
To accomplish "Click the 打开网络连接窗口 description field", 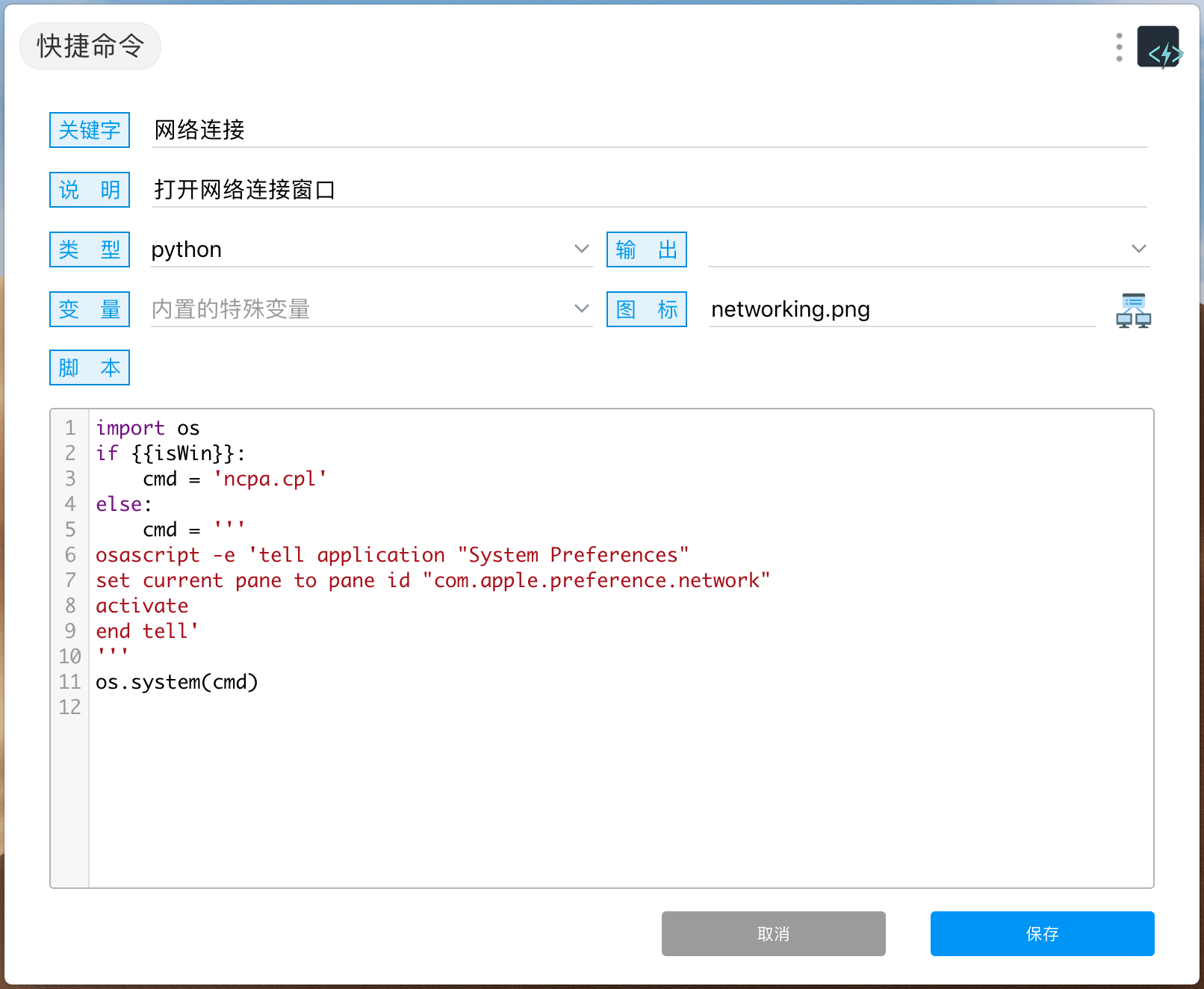I will coord(448,190).
